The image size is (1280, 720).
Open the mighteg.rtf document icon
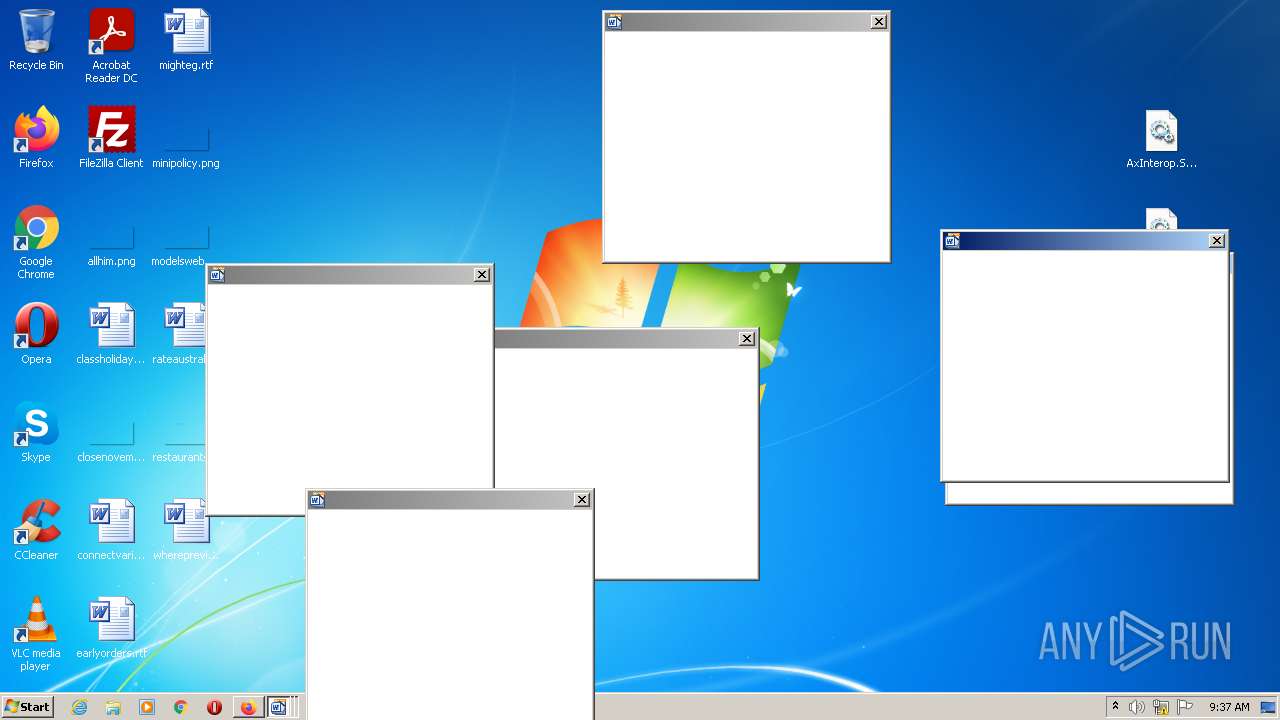[x=186, y=40]
